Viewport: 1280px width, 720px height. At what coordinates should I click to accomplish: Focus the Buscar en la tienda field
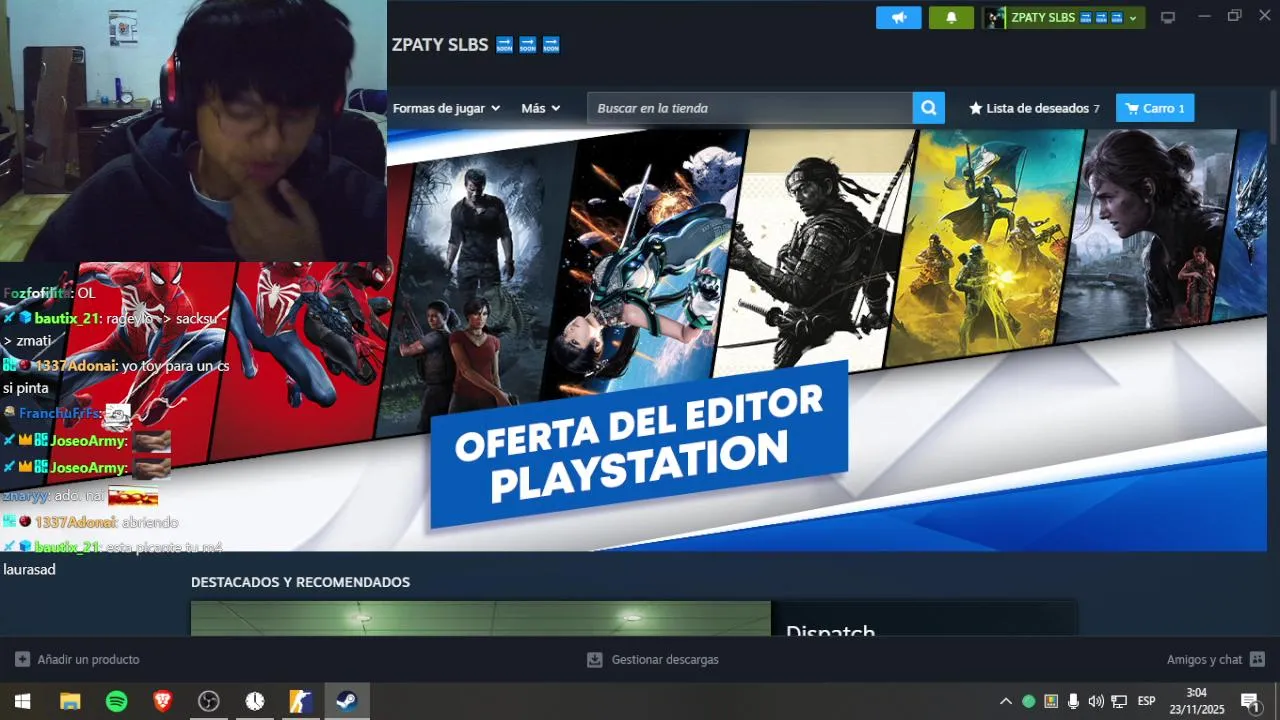point(750,108)
